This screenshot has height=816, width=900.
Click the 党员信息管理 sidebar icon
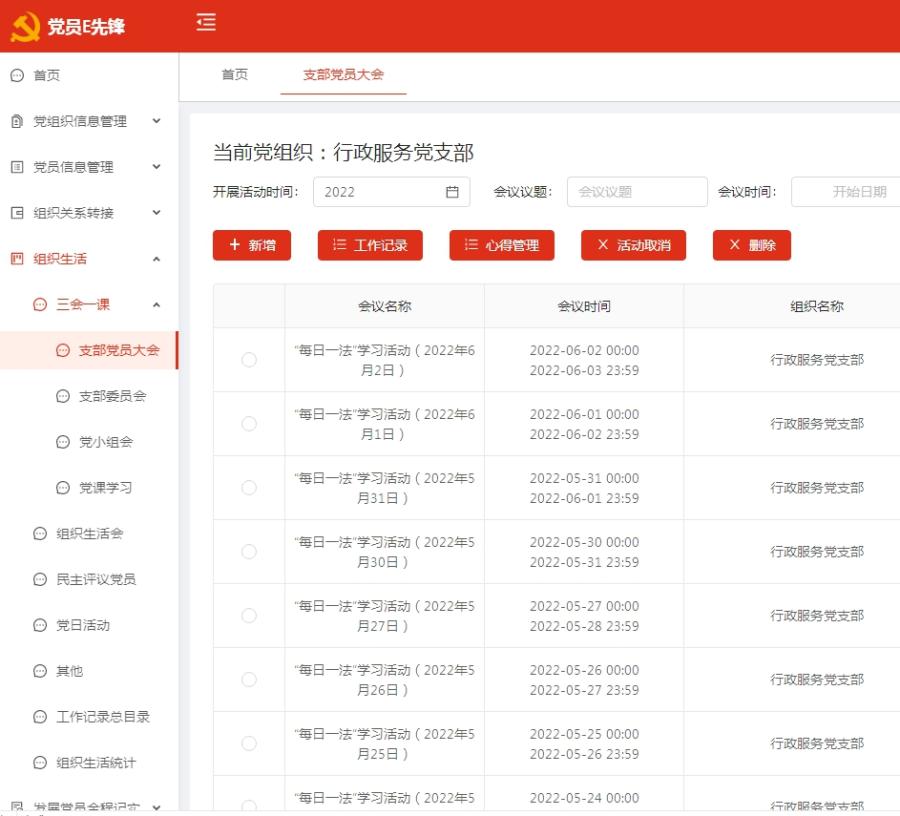(17, 168)
